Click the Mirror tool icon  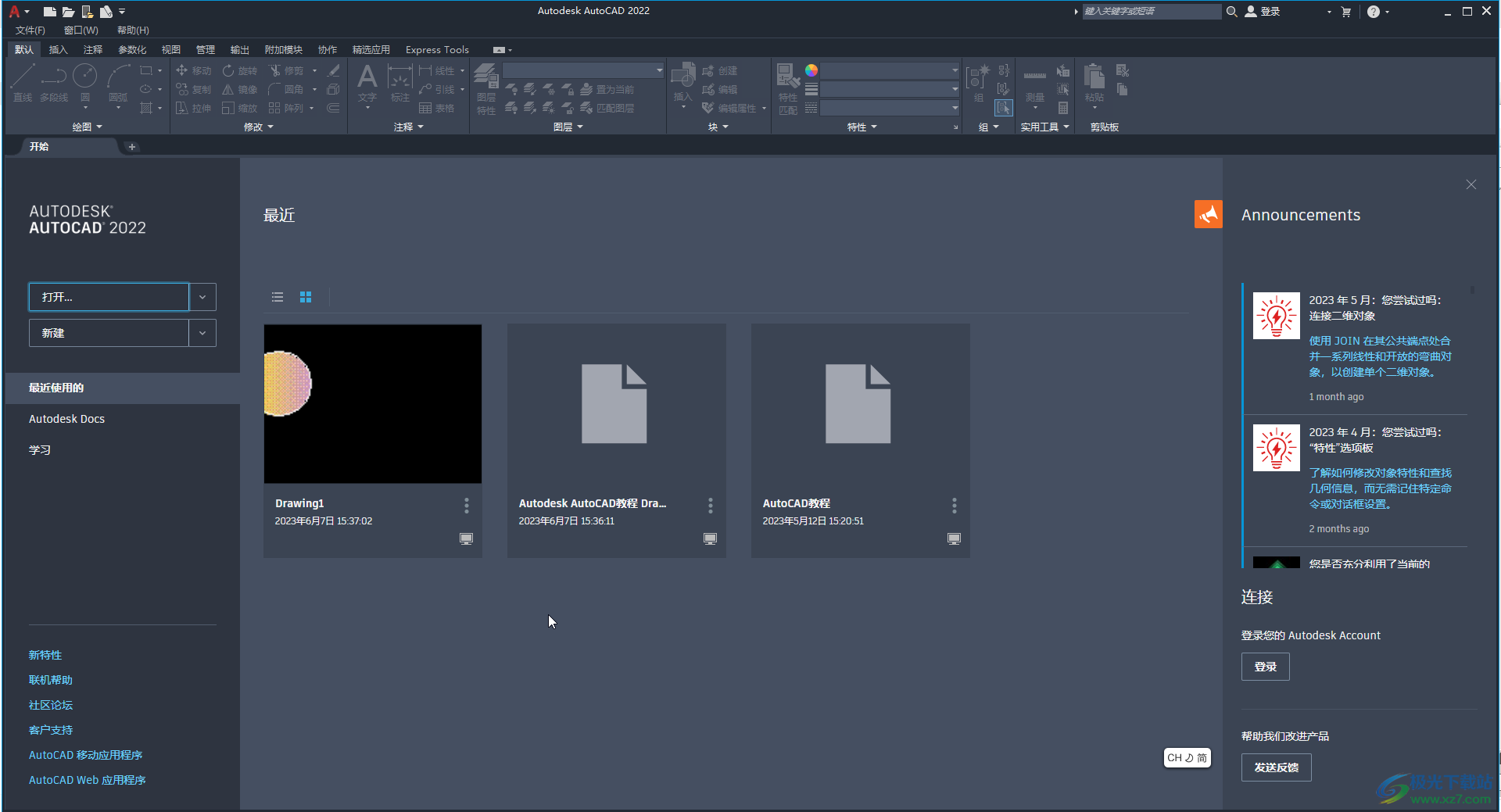coord(228,89)
